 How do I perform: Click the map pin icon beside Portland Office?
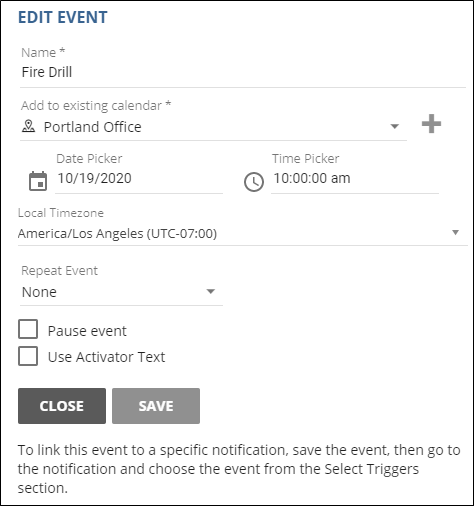[28, 126]
